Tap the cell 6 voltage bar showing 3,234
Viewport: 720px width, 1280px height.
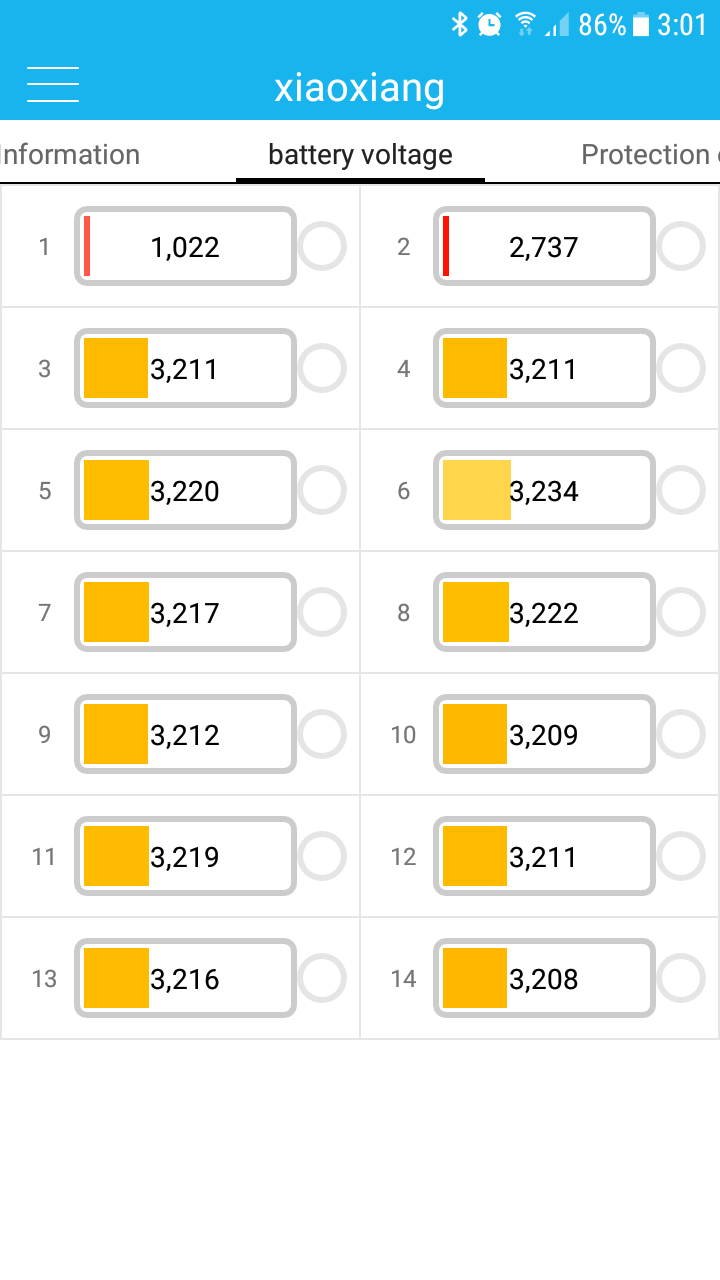544,490
